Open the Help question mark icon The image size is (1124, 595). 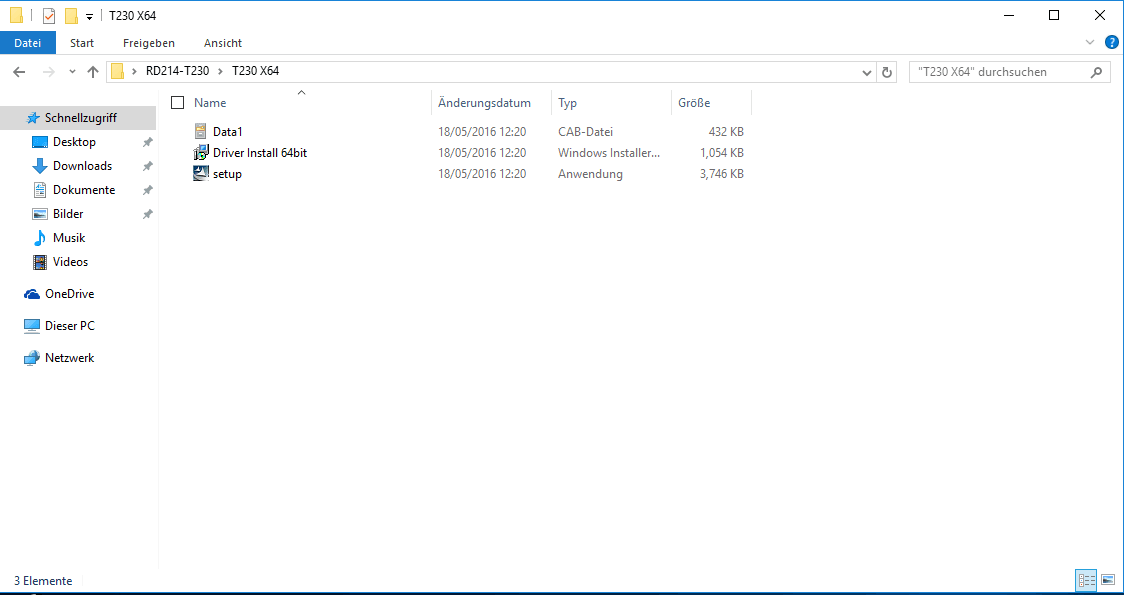(x=1110, y=42)
